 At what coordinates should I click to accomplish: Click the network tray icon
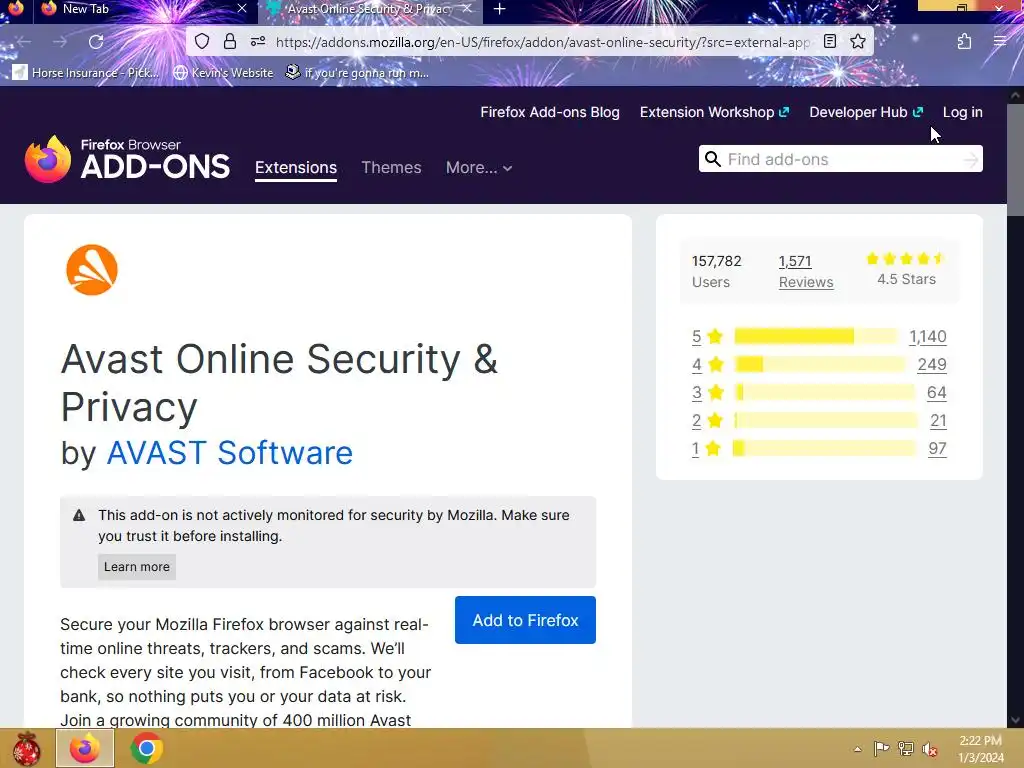click(x=906, y=748)
